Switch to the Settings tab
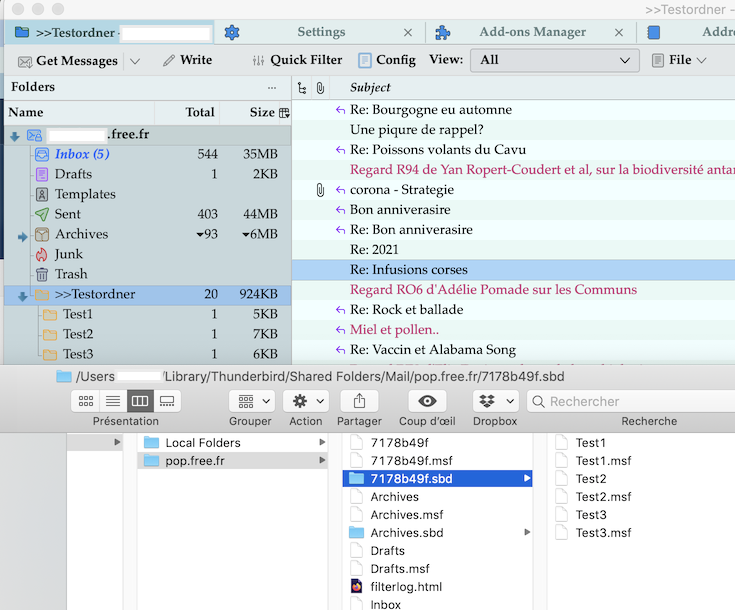 [321, 32]
